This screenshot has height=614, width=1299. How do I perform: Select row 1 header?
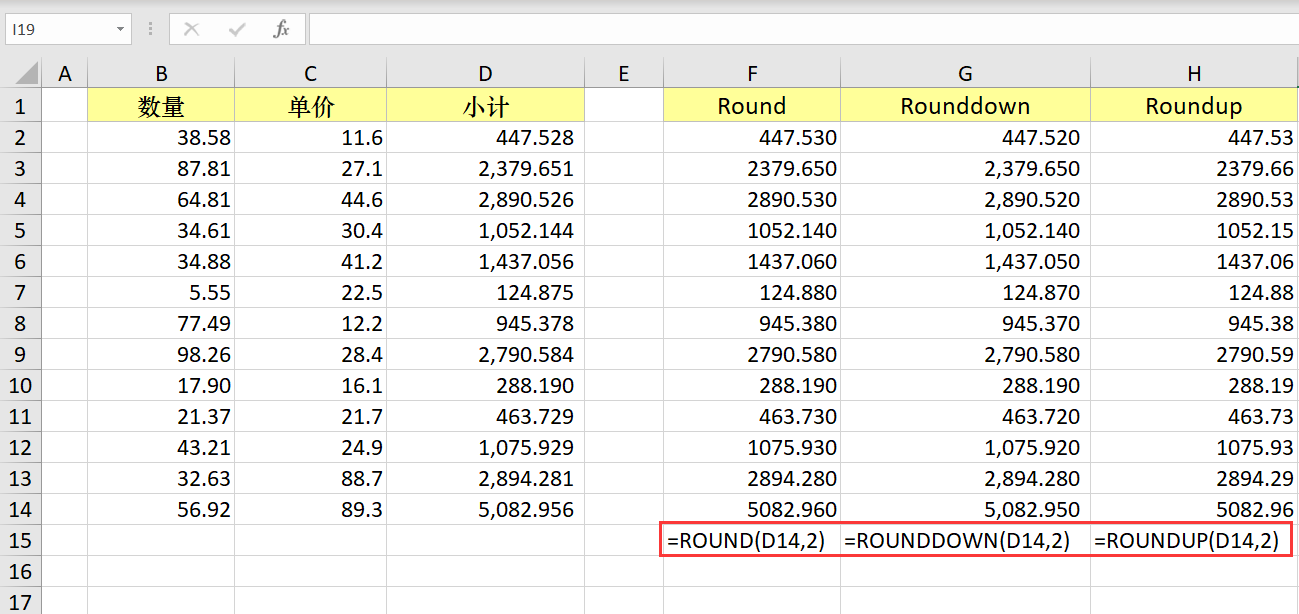tap(21, 106)
